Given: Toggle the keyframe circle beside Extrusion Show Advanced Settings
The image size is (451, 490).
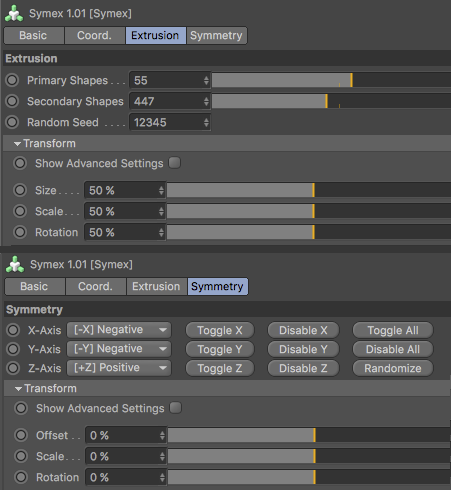Looking at the screenshot, I should pyautogui.click(x=20, y=163).
